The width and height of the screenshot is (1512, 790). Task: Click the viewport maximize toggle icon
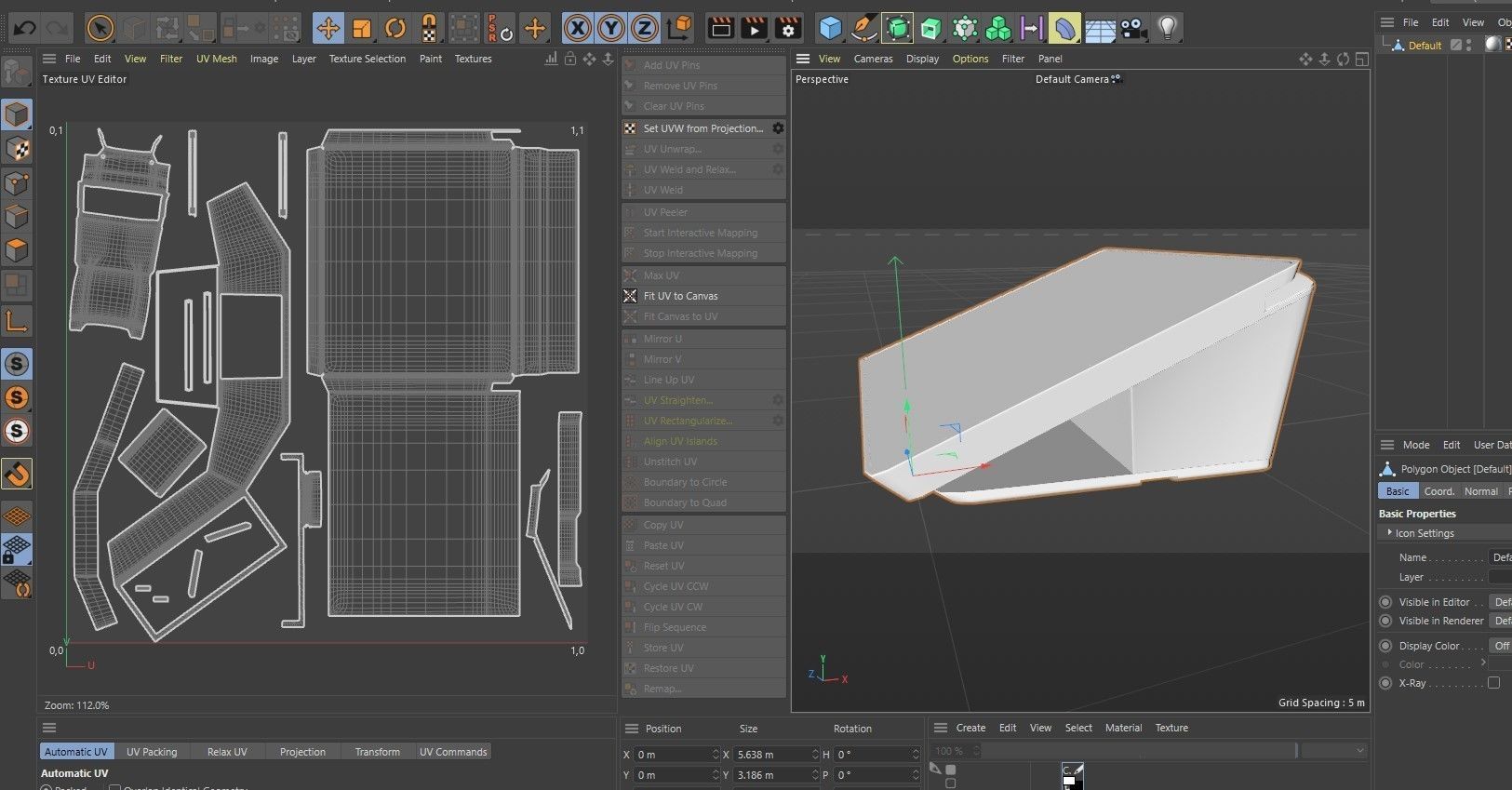(x=1361, y=59)
